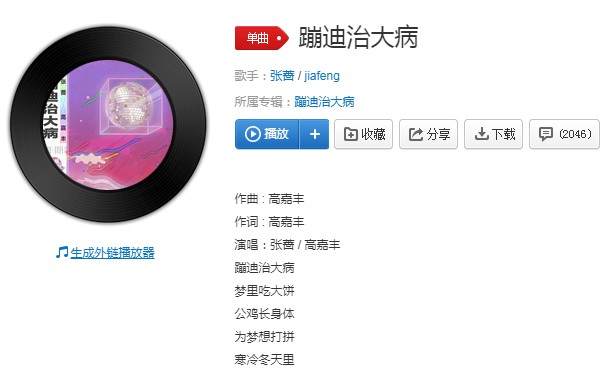
Task: Open artist jiafeng page link
Action: tap(322, 75)
